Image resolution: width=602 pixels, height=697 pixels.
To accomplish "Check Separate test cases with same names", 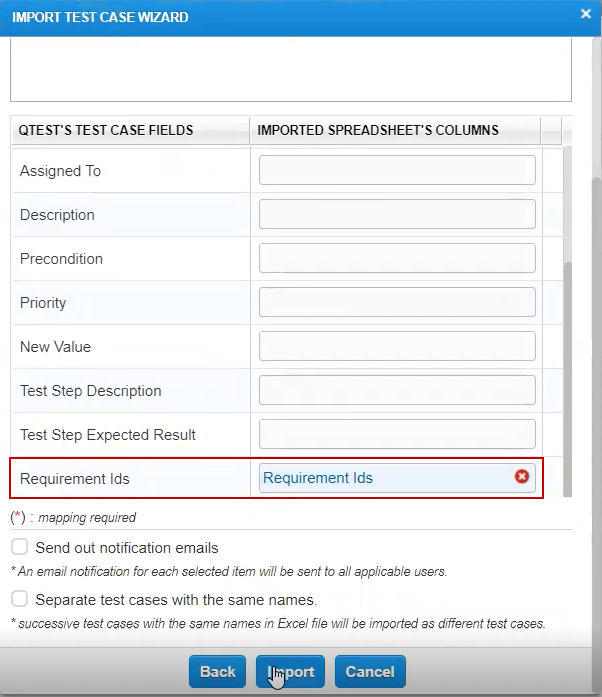I will point(20,599).
